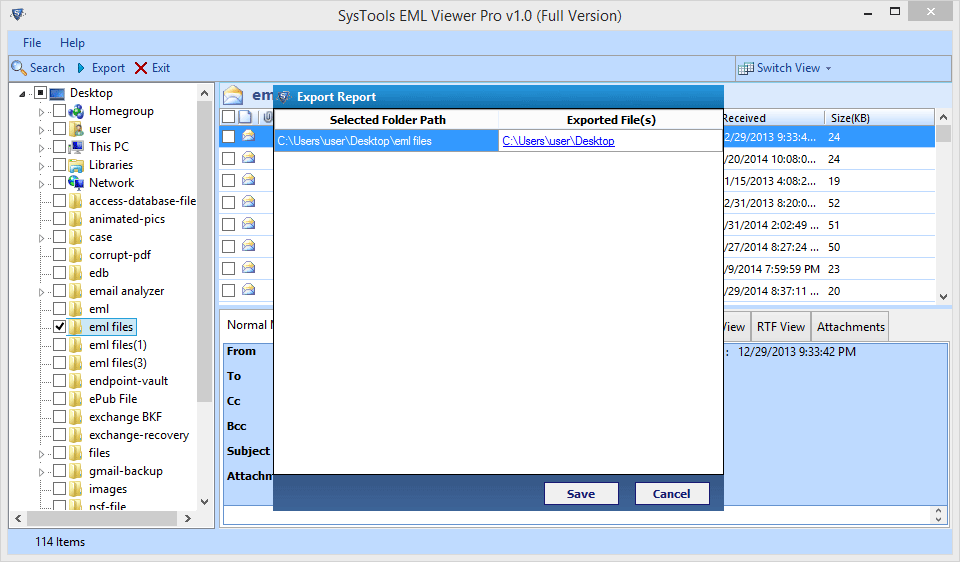960x562 pixels.
Task: Expand the files folder node
Action: click(x=41, y=454)
